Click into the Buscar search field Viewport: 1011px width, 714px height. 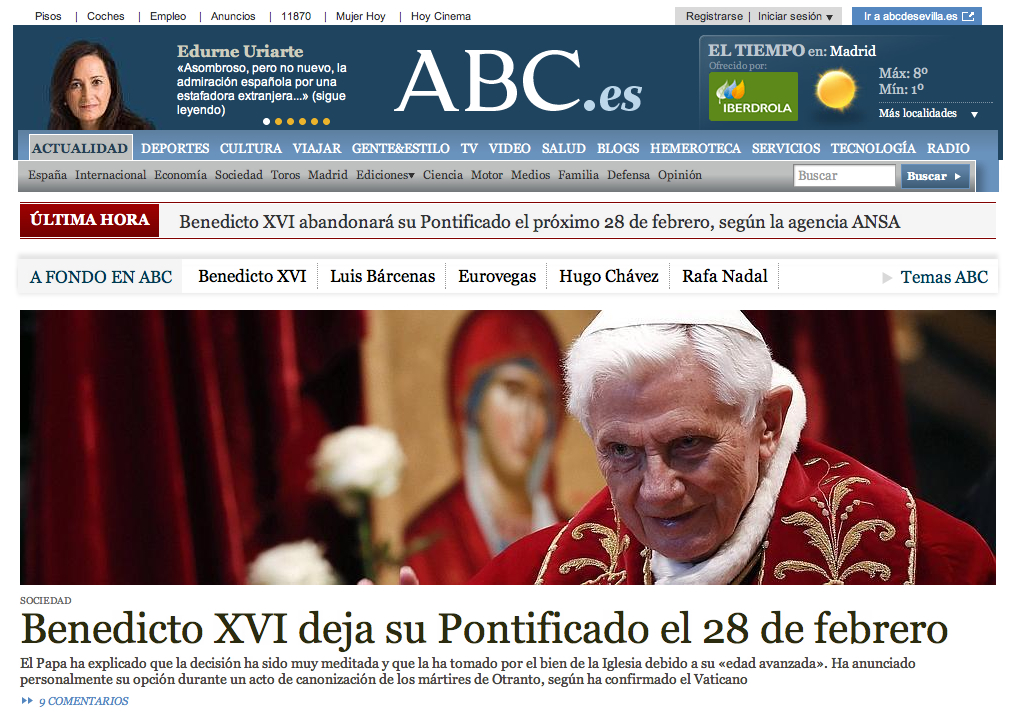pos(845,175)
